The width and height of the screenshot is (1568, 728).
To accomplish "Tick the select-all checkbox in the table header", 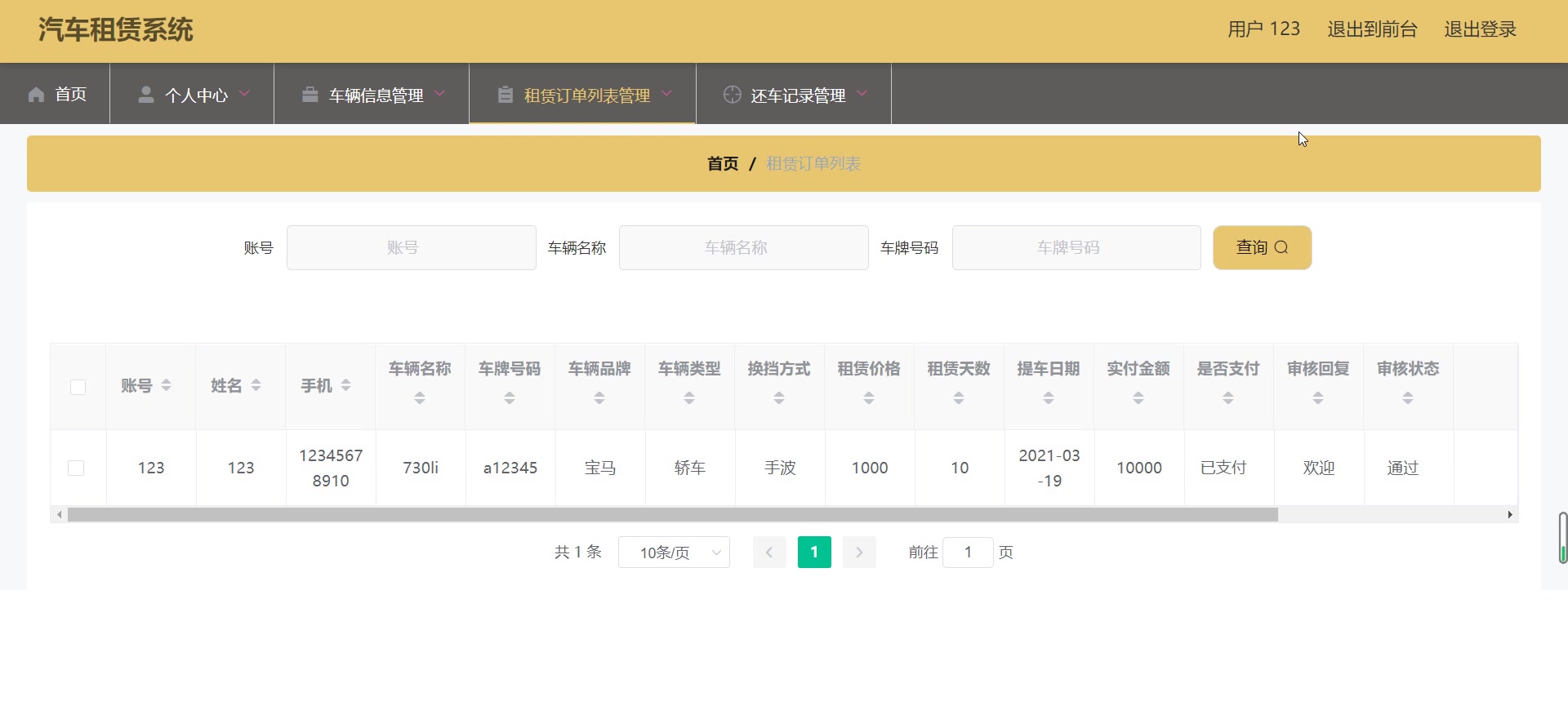I will [x=78, y=387].
